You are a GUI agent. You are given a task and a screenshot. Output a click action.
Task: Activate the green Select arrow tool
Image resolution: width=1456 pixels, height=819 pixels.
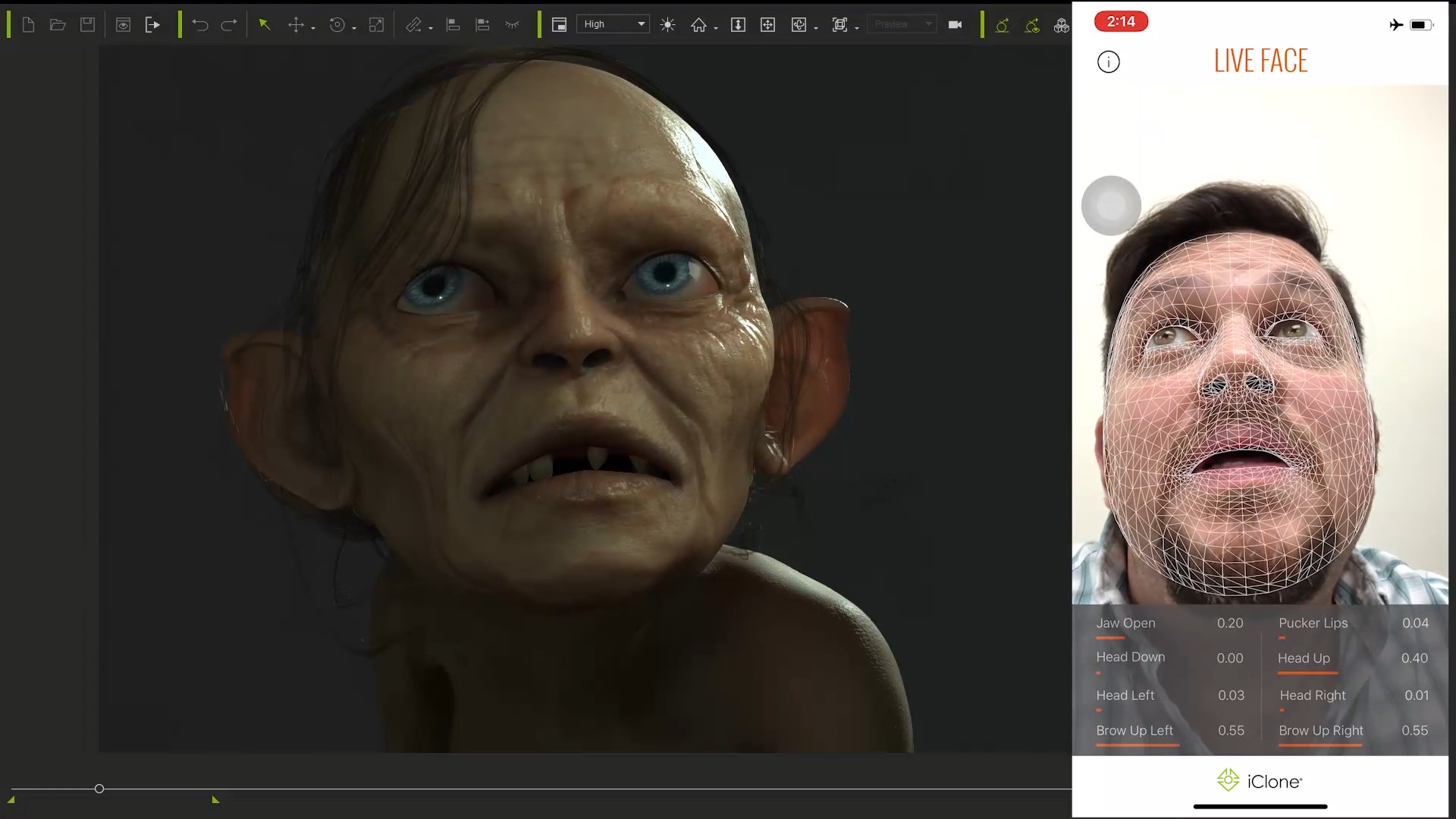[264, 25]
